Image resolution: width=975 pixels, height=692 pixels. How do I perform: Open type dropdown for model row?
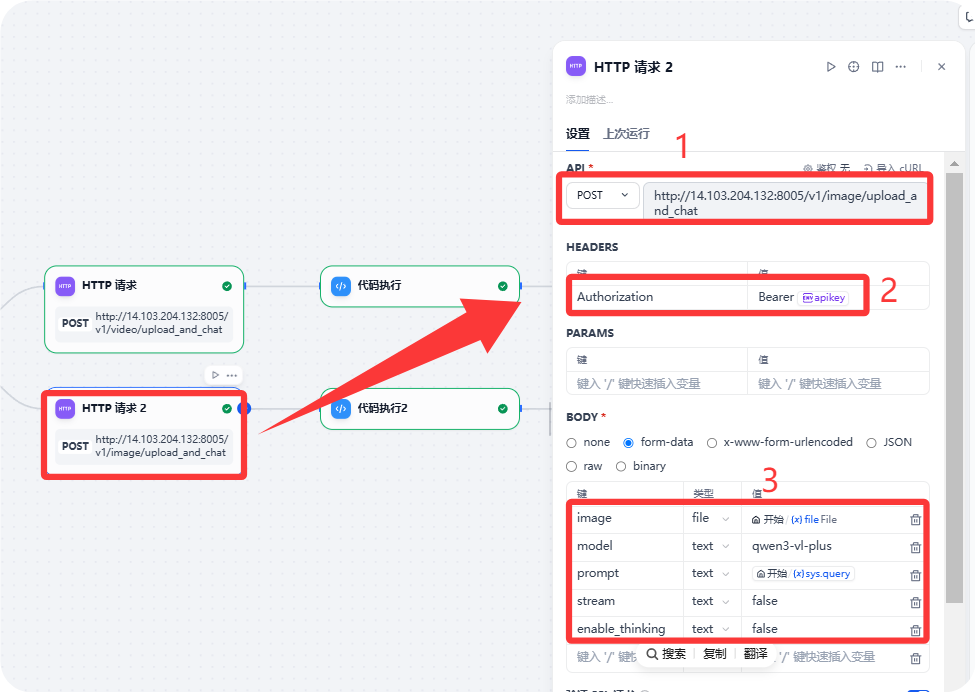pos(711,546)
